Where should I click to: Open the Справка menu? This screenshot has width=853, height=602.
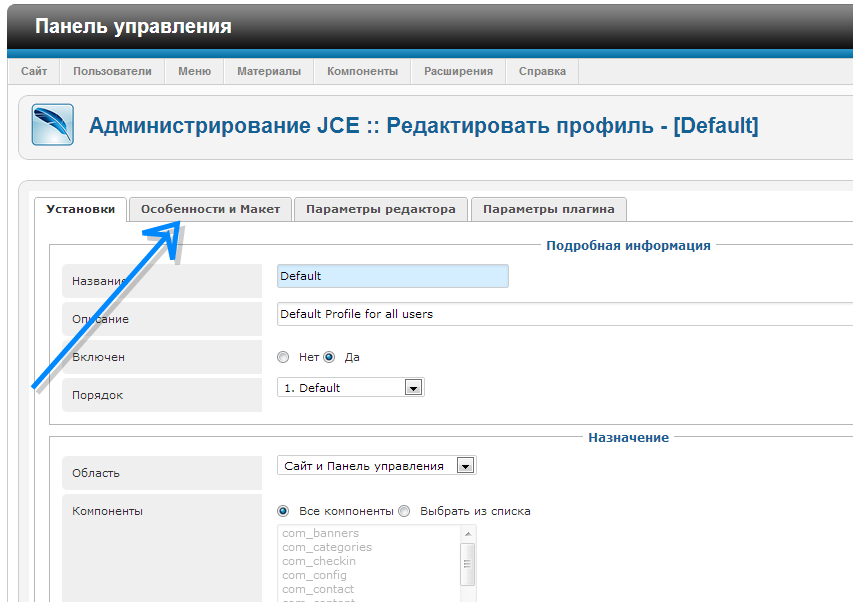(x=542, y=72)
